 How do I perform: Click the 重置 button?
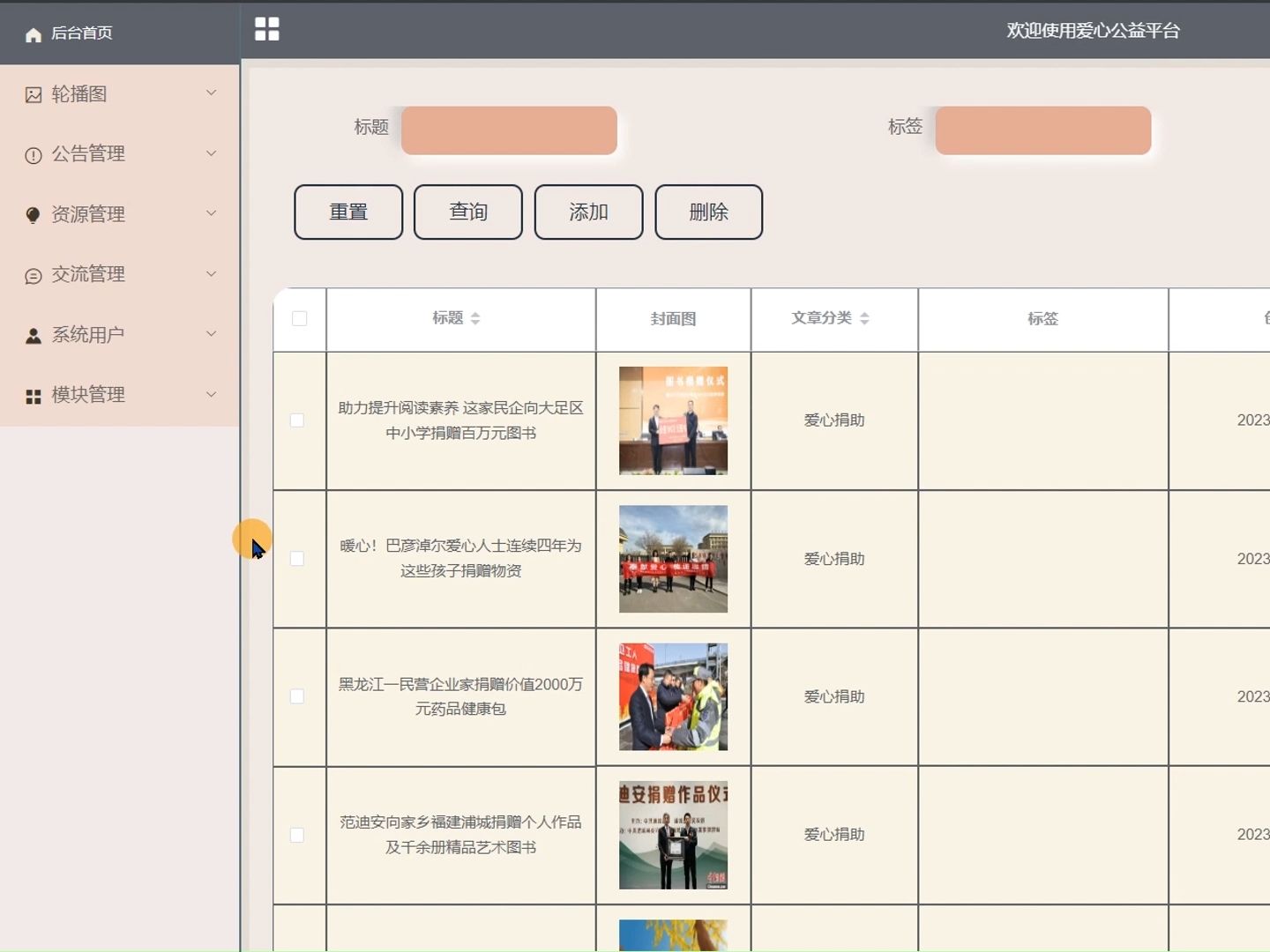pyautogui.click(x=348, y=212)
